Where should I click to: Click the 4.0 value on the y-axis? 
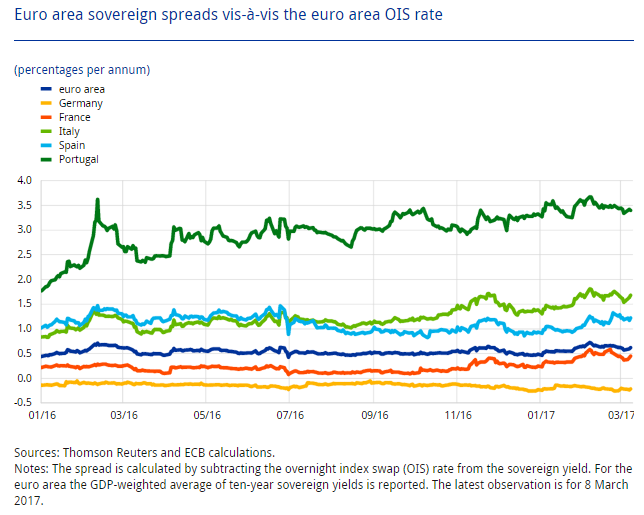[x=24, y=180]
